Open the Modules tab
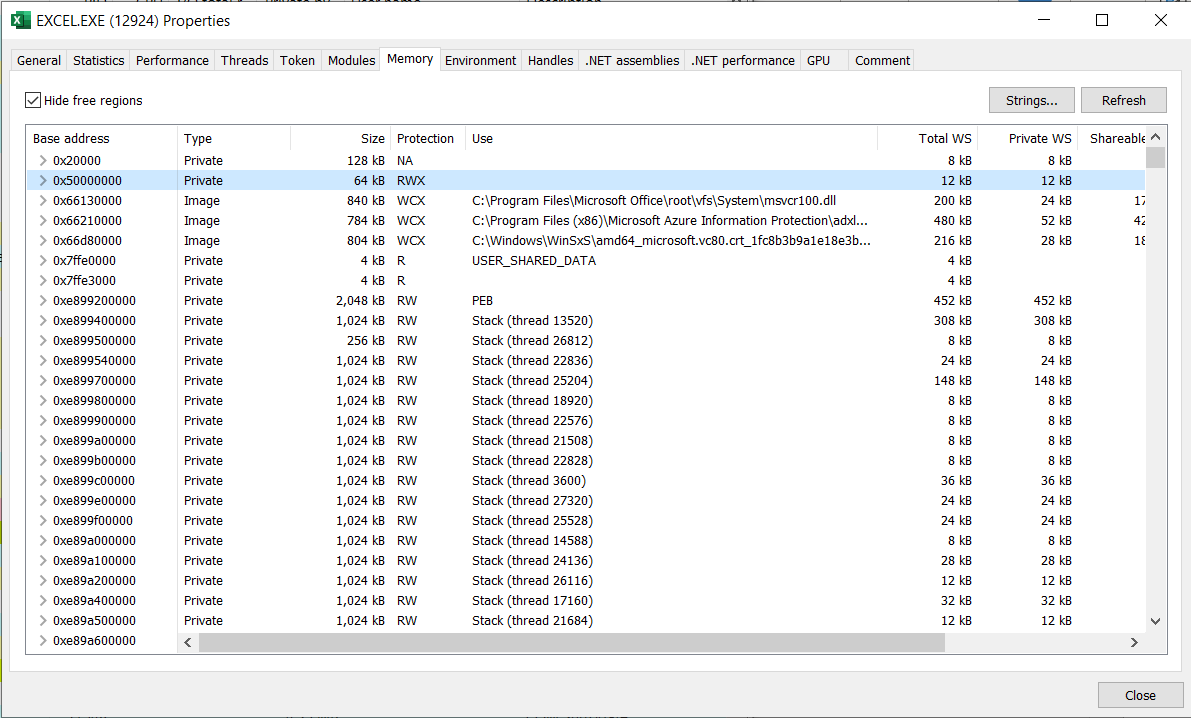The image size is (1191, 718). click(351, 60)
